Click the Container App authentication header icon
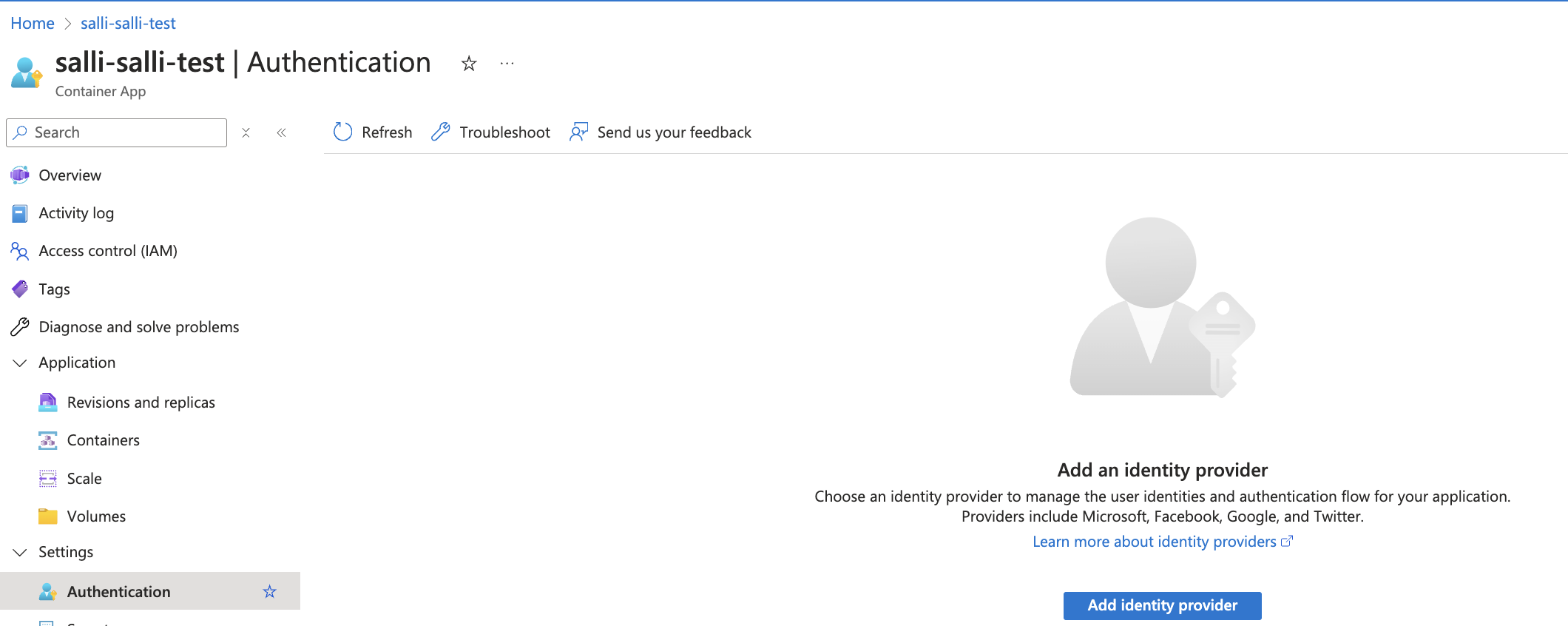This screenshot has width=1568, height=626. 27,73
